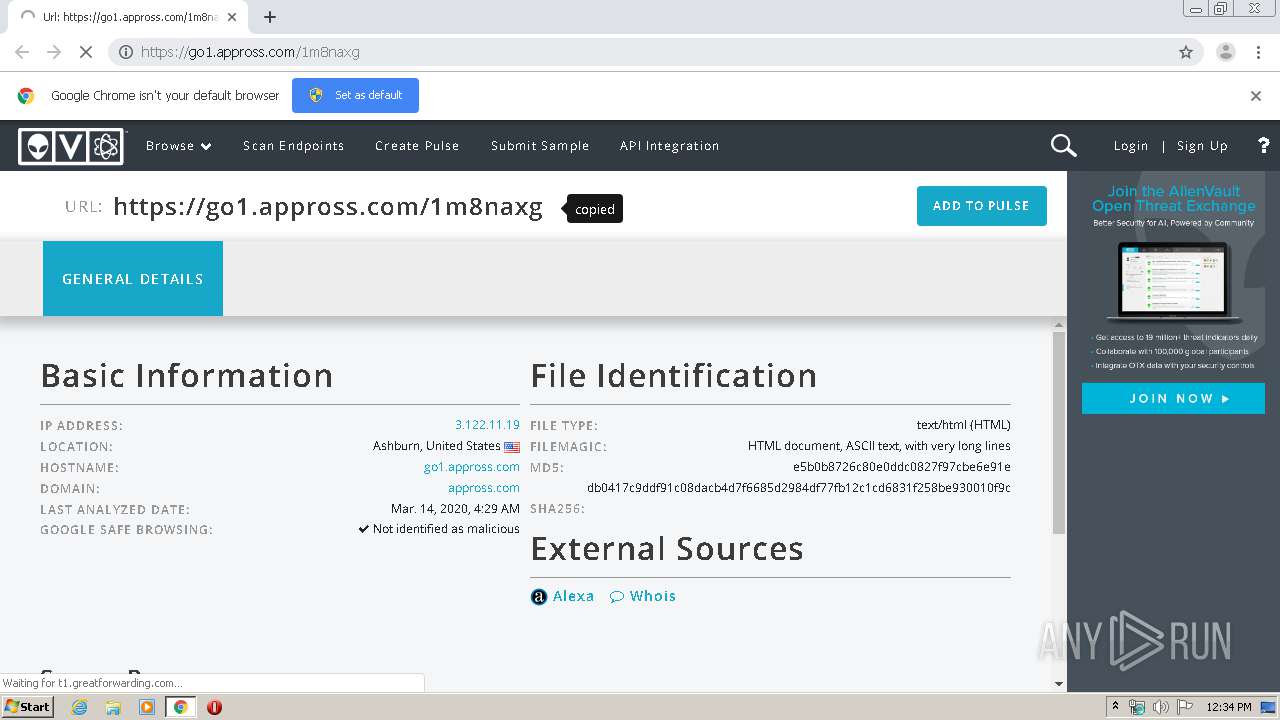The height and width of the screenshot is (720, 1280).
Task: Open the search magnifier icon
Action: click(1063, 146)
